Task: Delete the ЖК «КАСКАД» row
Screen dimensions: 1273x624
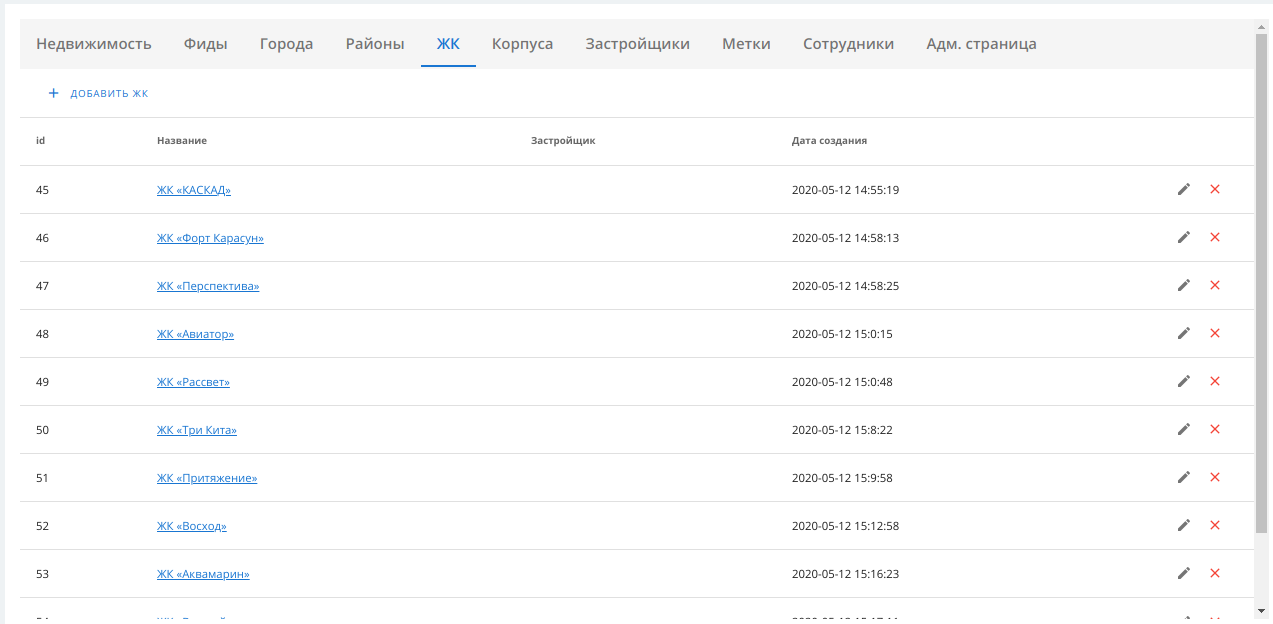Action: (1215, 189)
